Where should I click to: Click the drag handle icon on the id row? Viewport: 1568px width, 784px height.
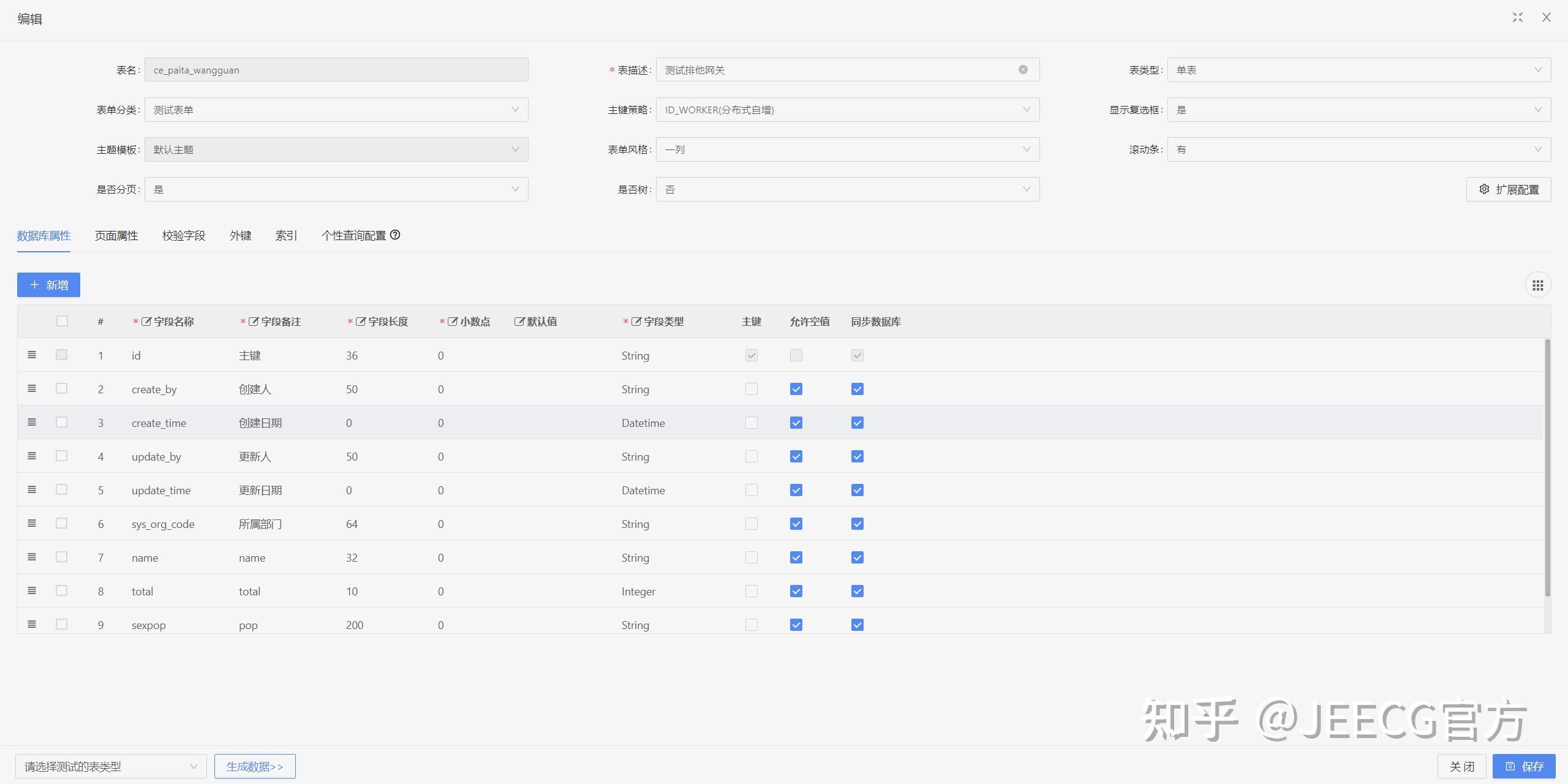[x=32, y=355]
